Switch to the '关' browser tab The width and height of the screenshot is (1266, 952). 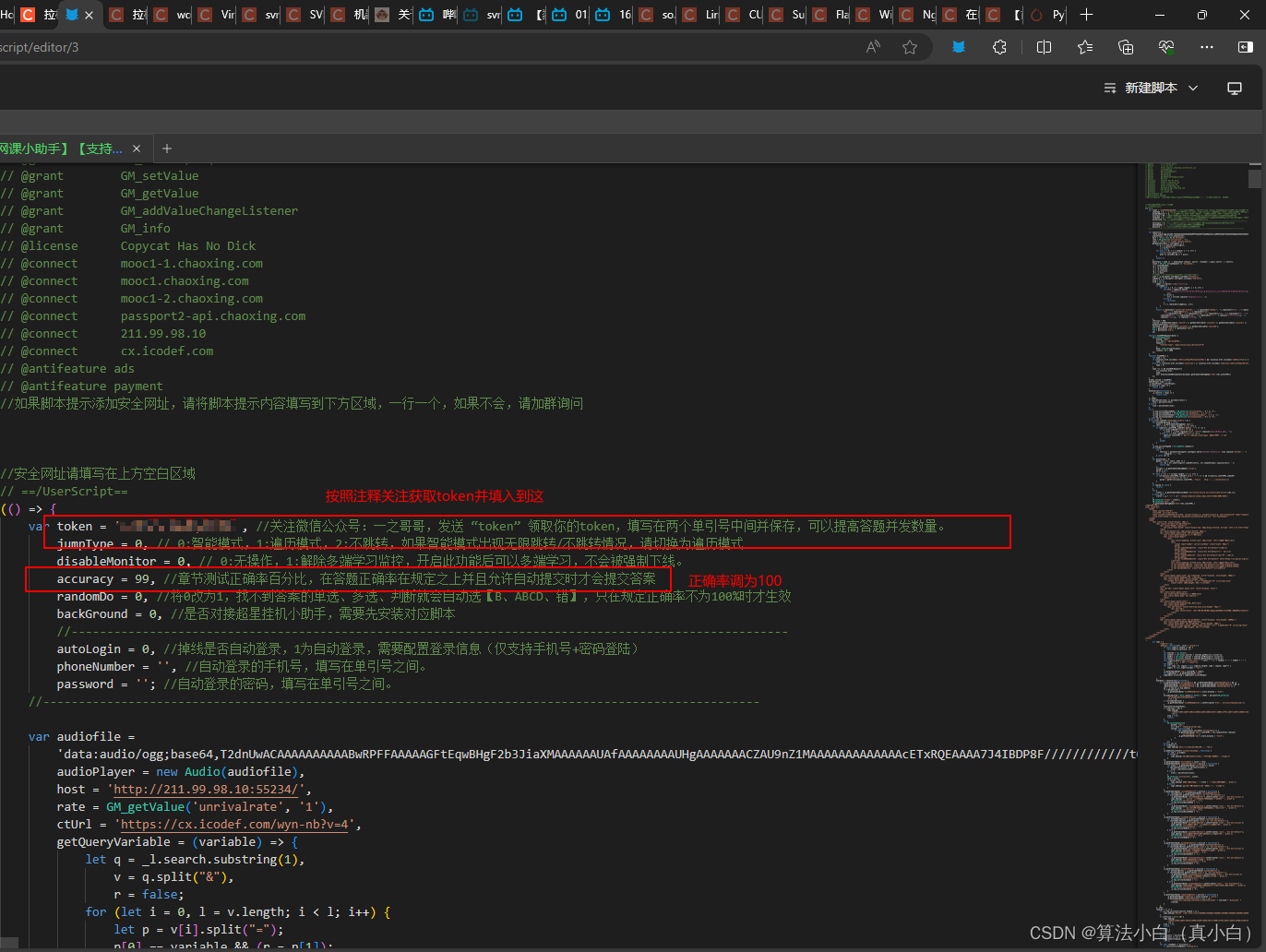[393, 15]
